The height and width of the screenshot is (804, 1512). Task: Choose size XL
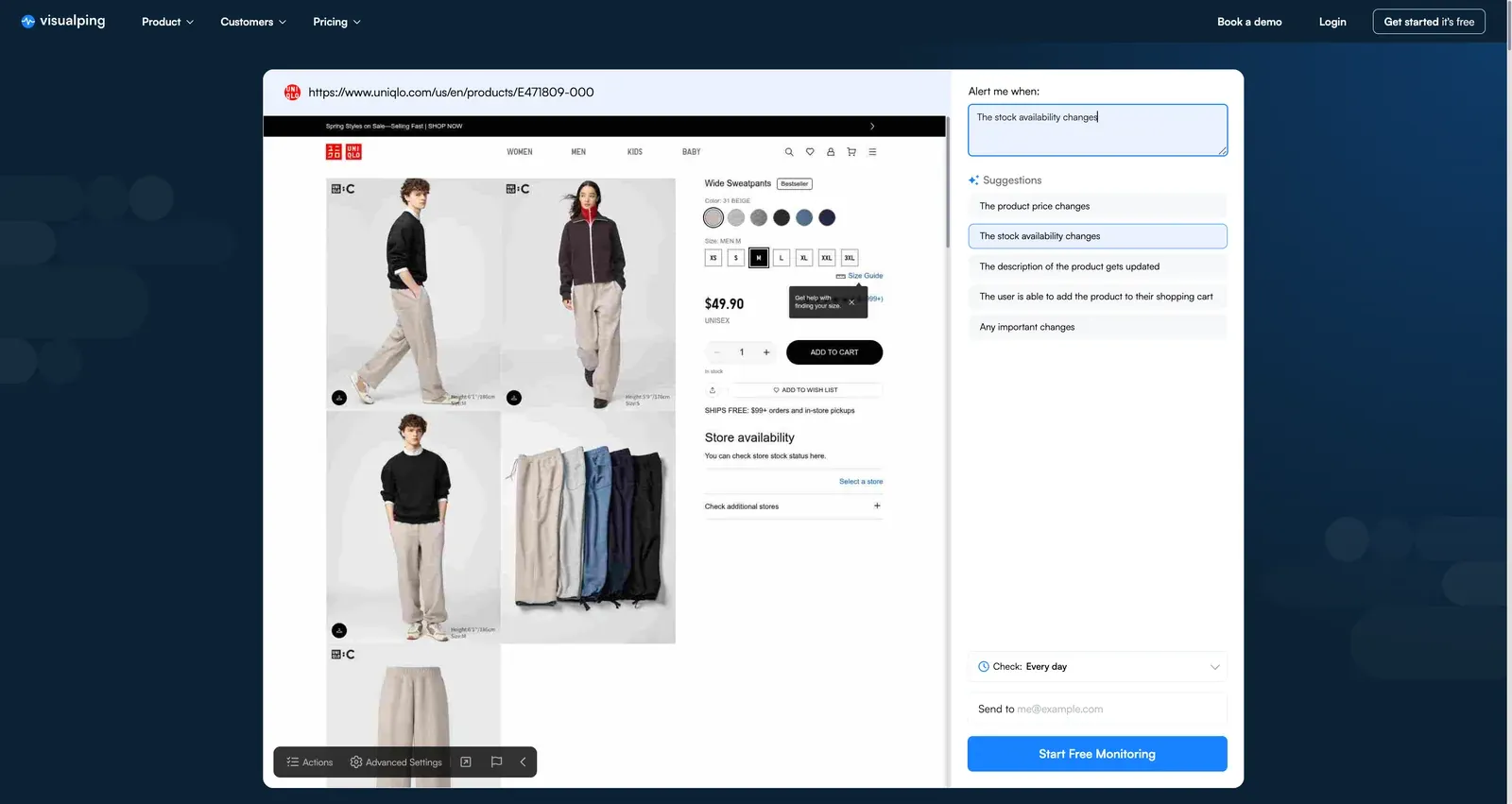click(x=804, y=257)
